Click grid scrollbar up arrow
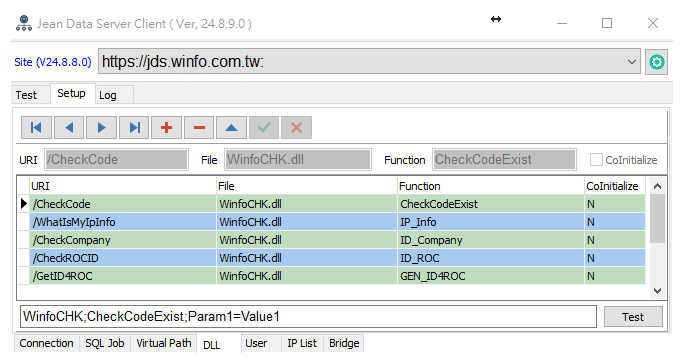The image size is (687, 362). tap(657, 186)
